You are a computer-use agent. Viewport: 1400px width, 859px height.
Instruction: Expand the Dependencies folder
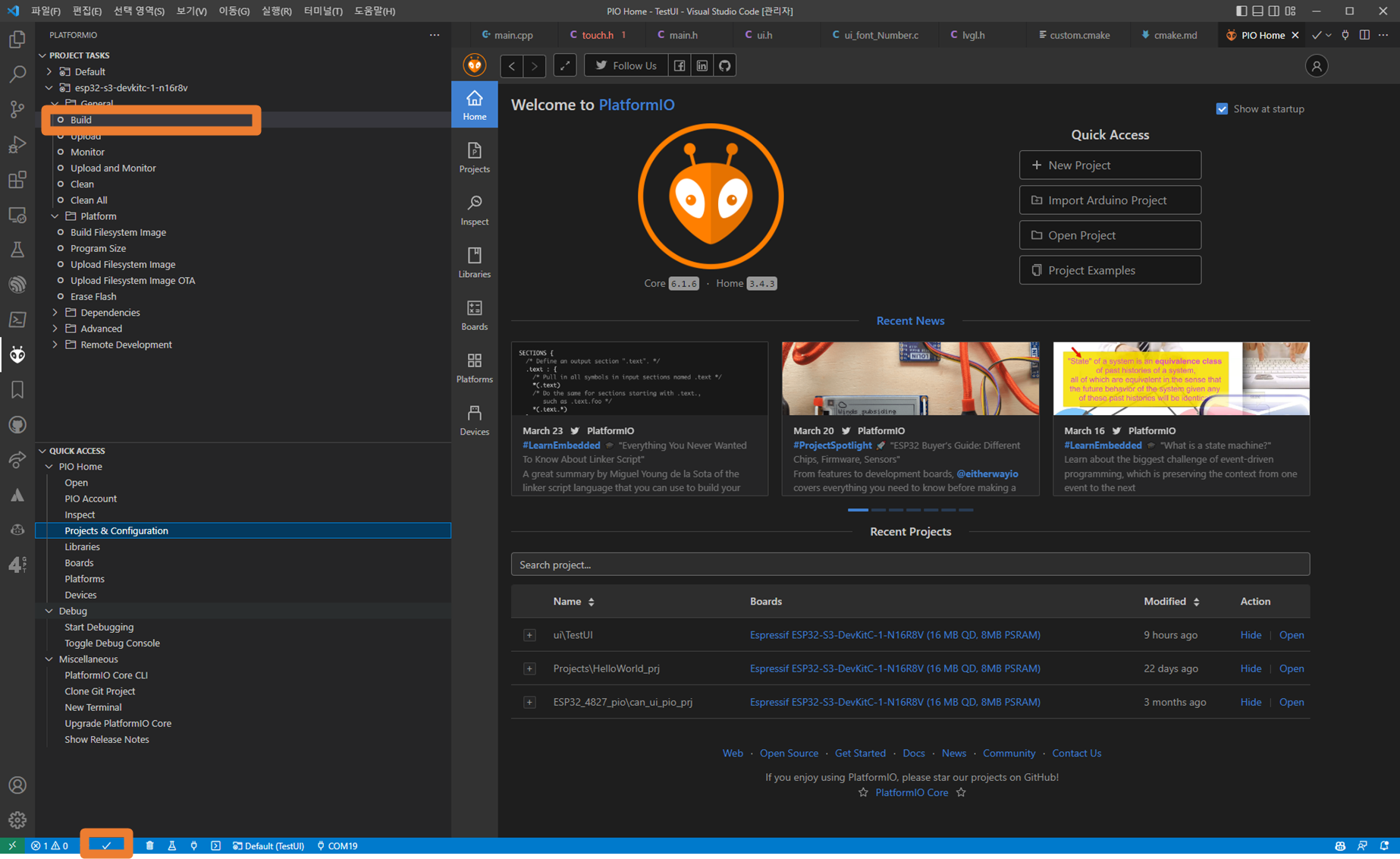point(55,313)
